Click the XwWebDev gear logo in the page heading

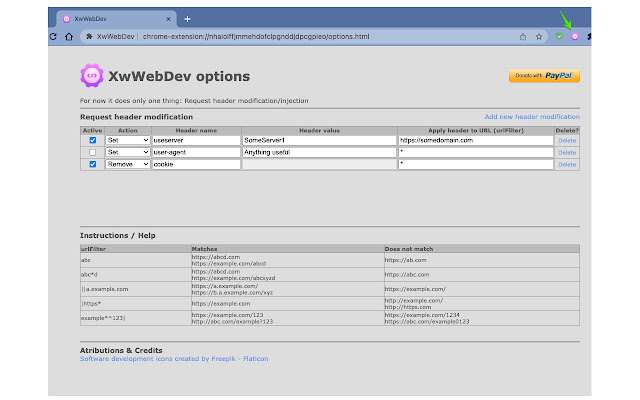pyautogui.click(x=92, y=76)
